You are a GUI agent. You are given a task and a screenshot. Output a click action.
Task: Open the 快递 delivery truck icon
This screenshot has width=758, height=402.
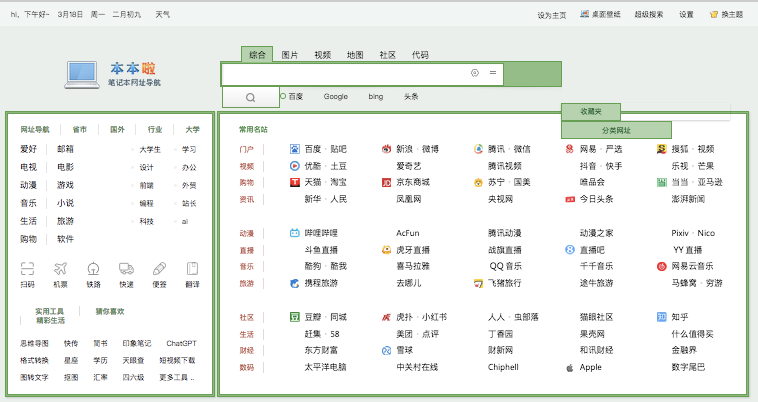point(126,268)
